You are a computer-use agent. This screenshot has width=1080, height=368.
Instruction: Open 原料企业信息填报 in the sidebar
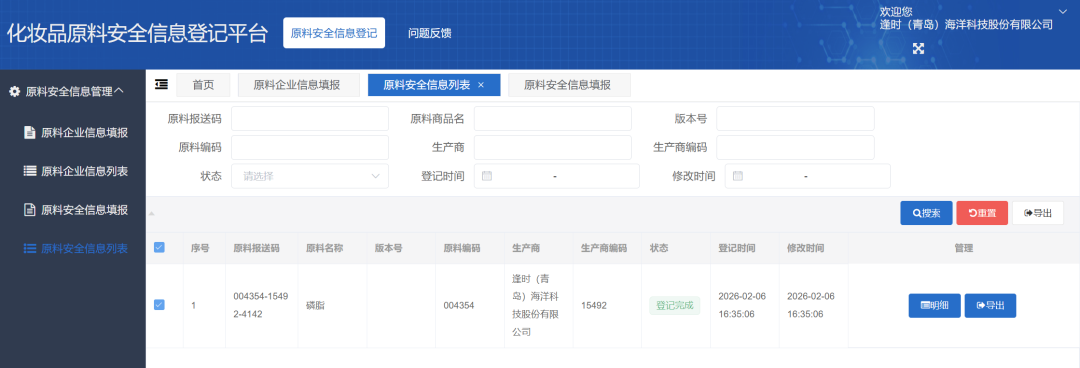[76, 133]
